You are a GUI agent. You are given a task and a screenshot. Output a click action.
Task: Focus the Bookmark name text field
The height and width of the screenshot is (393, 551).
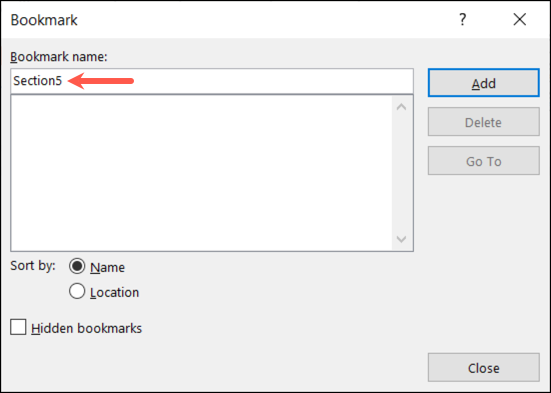point(212,81)
